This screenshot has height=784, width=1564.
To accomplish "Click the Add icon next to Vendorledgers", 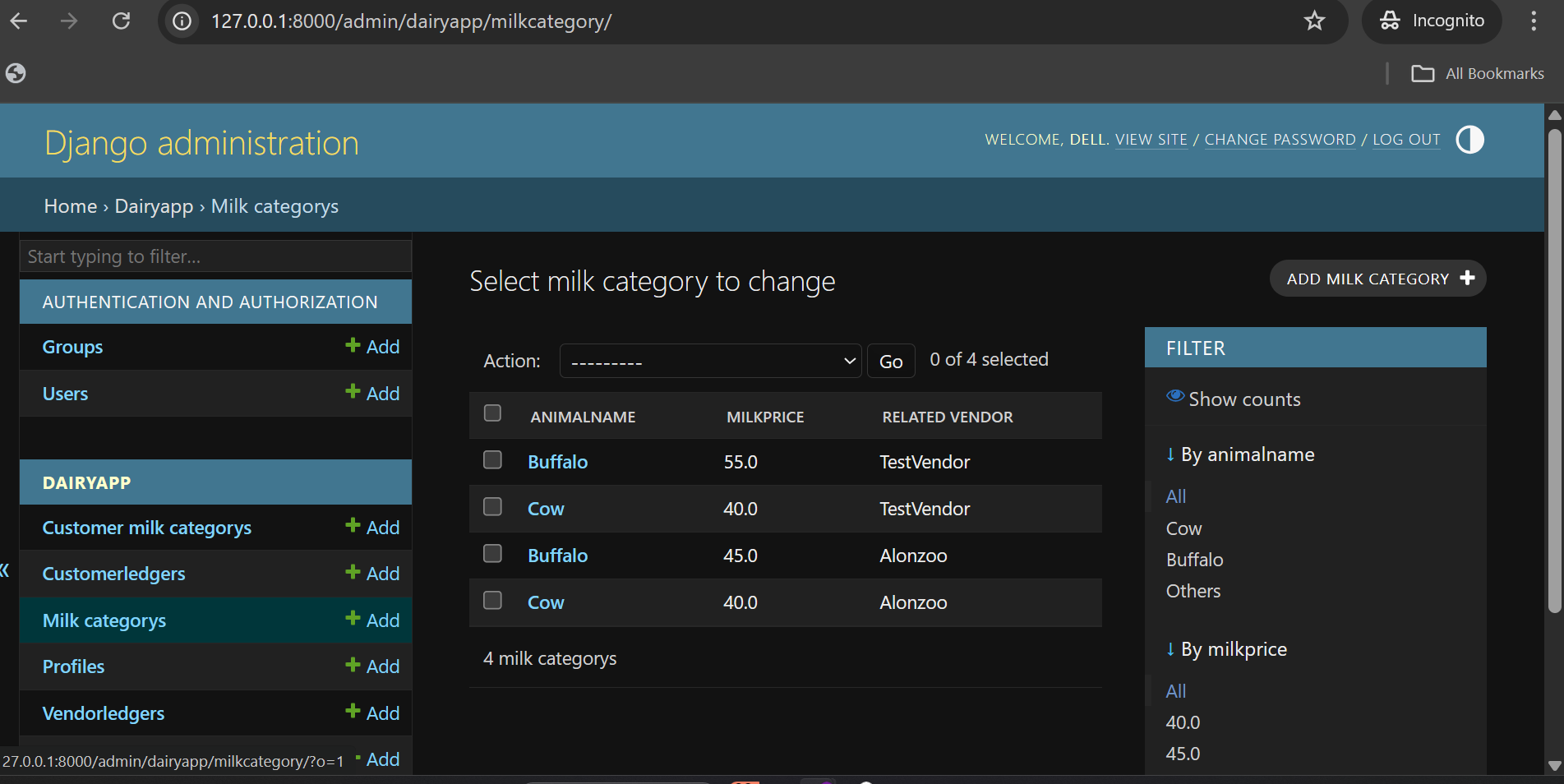I will coord(352,713).
